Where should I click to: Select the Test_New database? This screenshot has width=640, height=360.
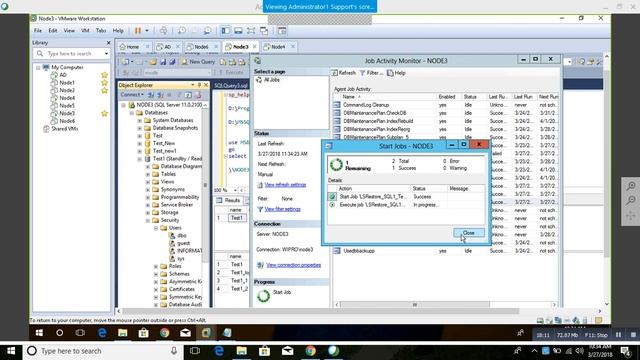(164, 143)
